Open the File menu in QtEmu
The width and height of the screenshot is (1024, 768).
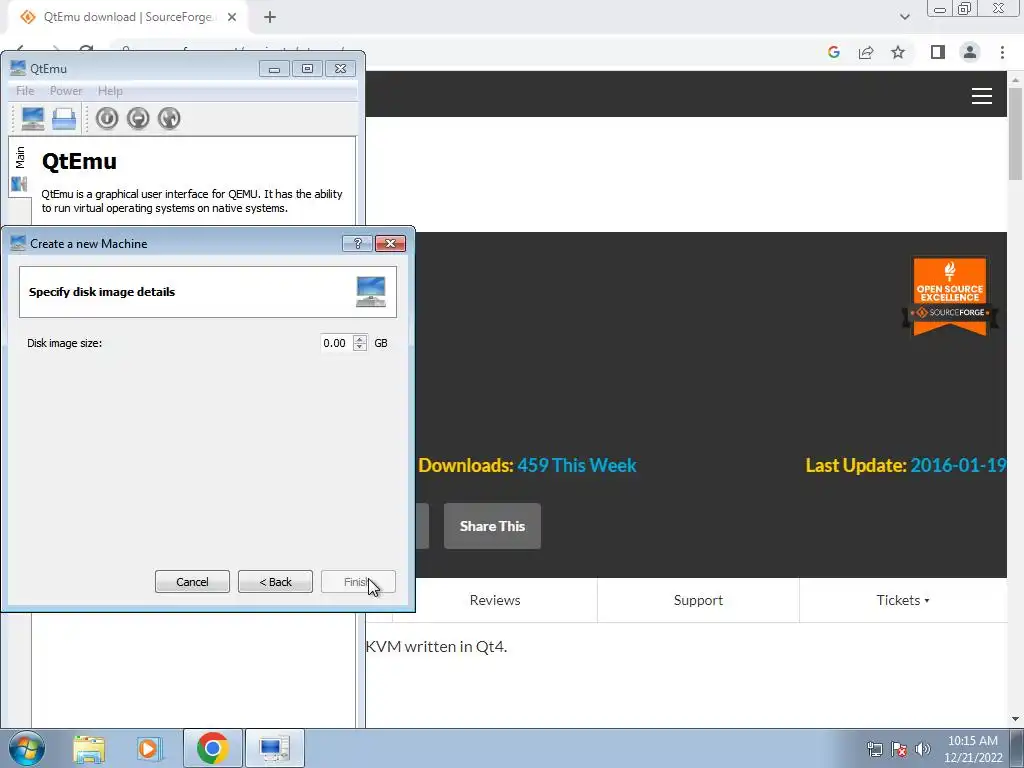pos(25,91)
